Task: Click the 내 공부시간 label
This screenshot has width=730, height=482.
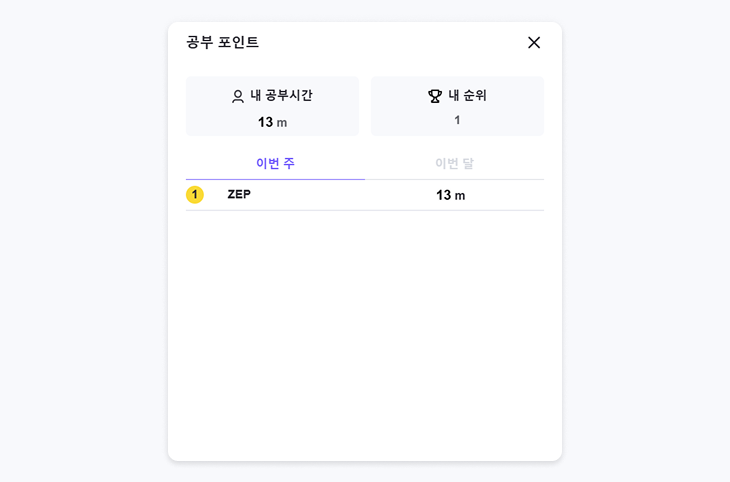Action: click(x=281, y=96)
